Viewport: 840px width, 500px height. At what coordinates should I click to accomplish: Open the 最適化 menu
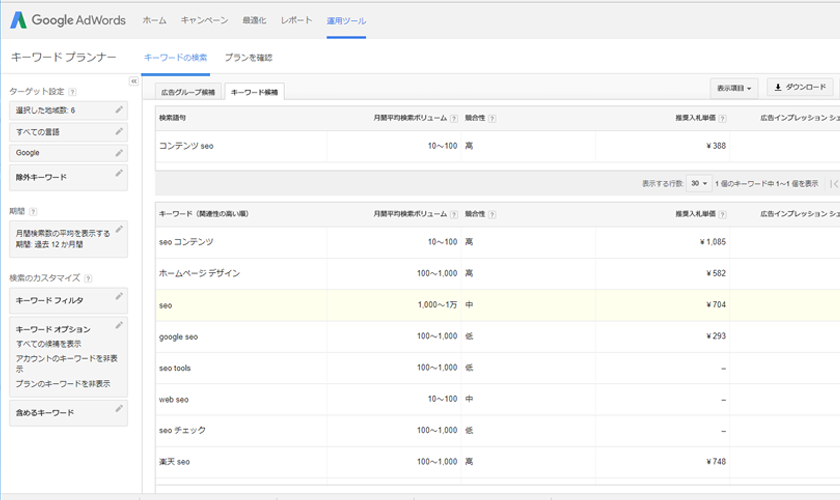click(x=254, y=20)
